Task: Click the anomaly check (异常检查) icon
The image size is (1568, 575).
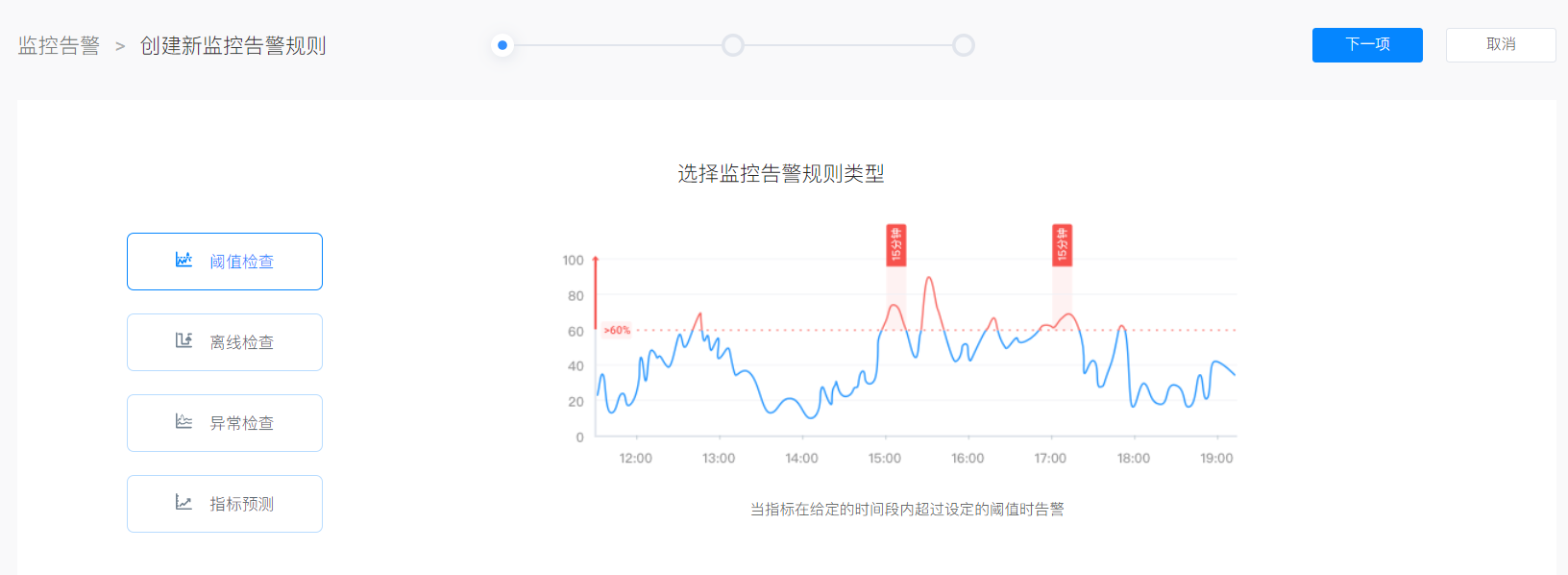Action: coord(184,422)
